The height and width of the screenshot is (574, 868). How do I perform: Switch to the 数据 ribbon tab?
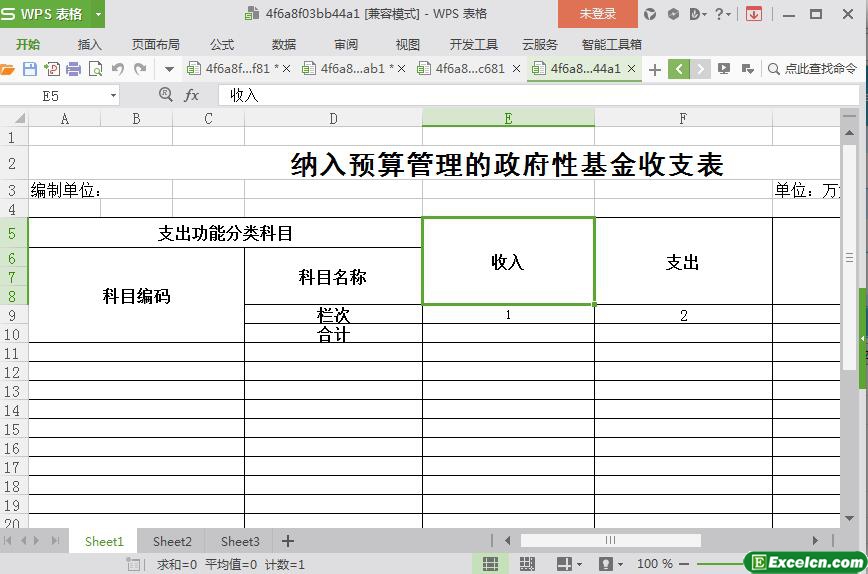point(283,44)
